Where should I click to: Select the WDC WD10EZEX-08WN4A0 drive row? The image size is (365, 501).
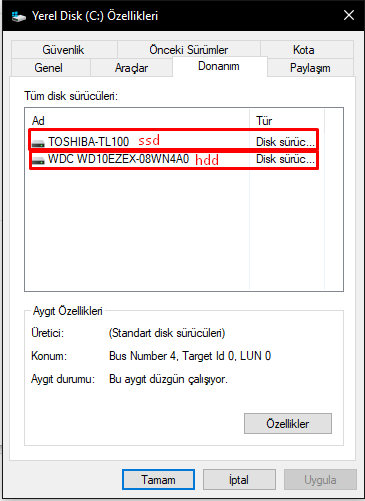tap(173, 159)
